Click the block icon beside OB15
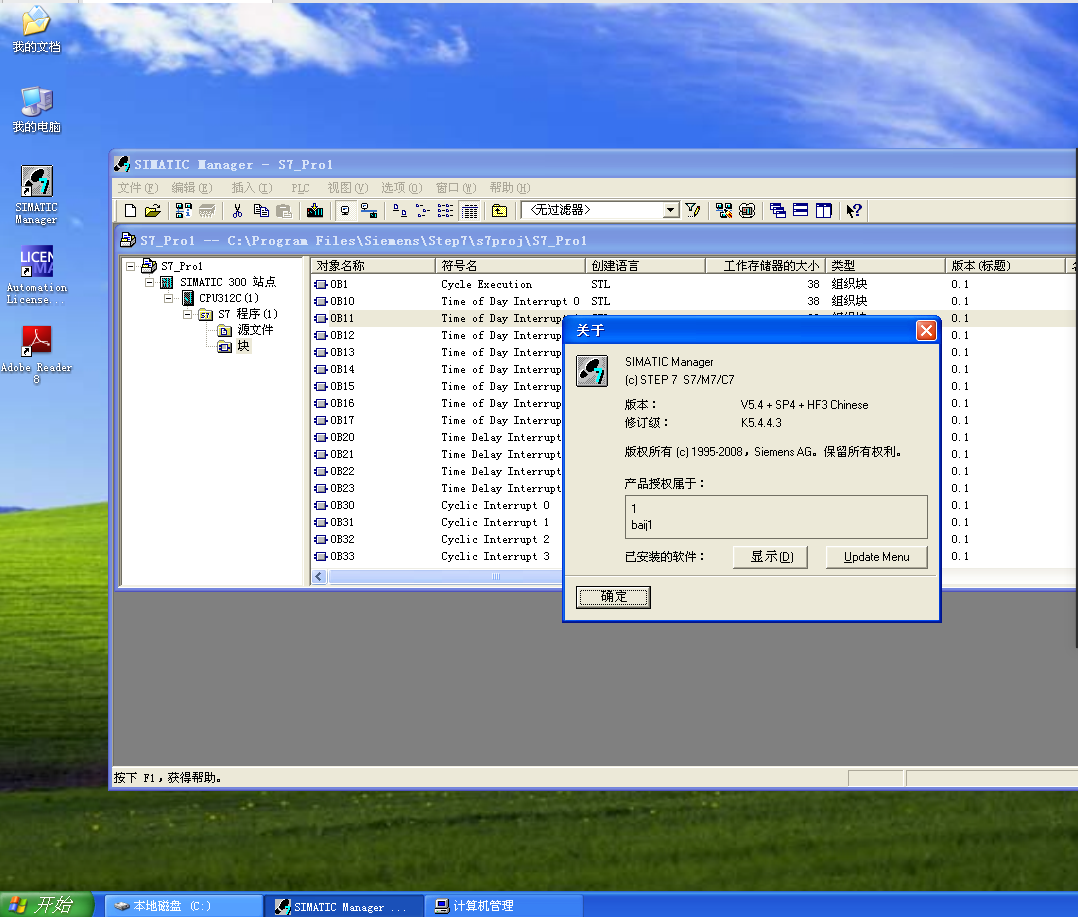The width and height of the screenshot is (1078, 917). pyautogui.click(x=320, y=386)
